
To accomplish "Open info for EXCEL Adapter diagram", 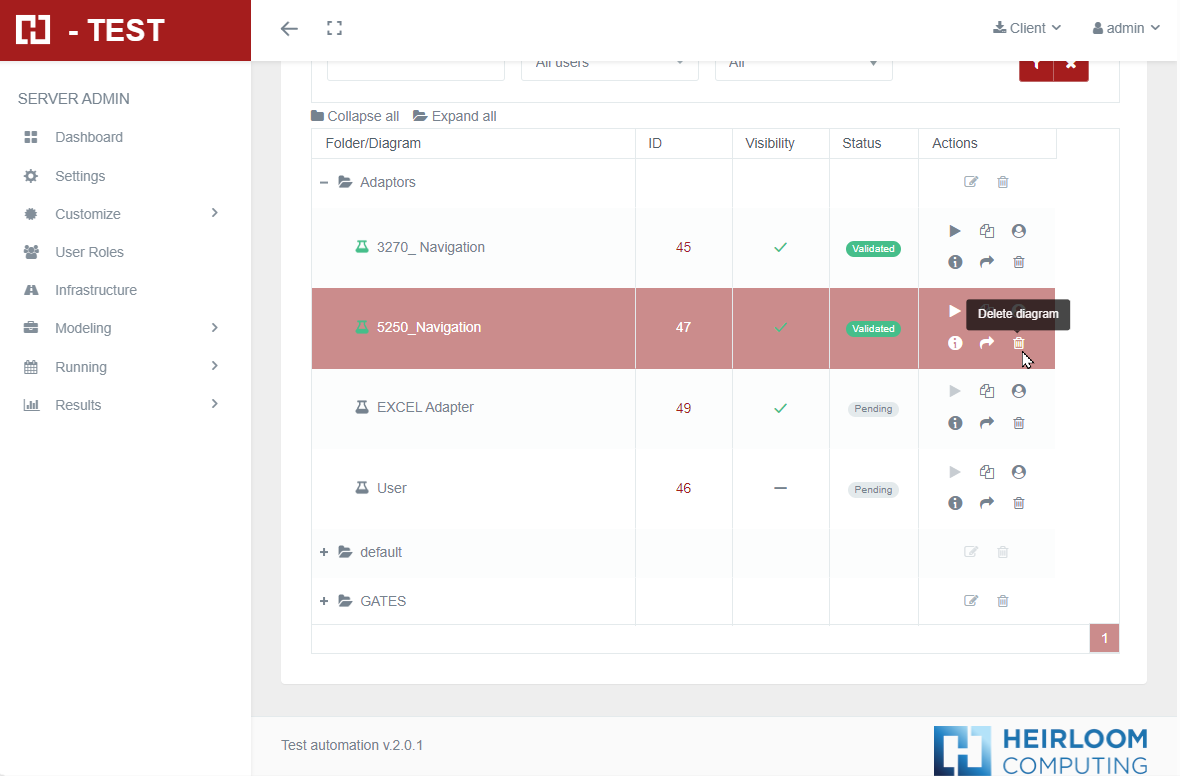I will (955, 423).
